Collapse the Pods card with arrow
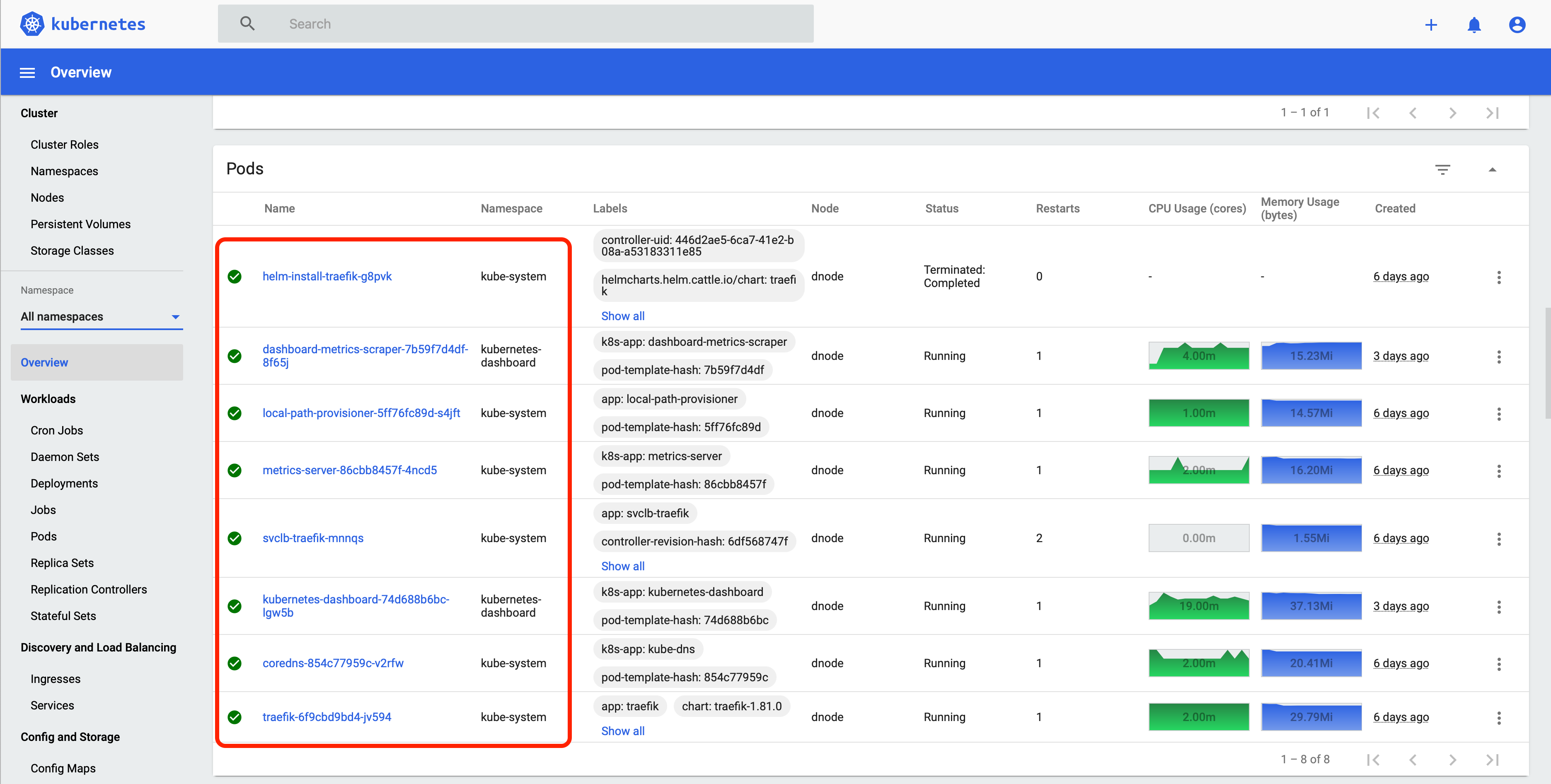 pos(1492,170)
